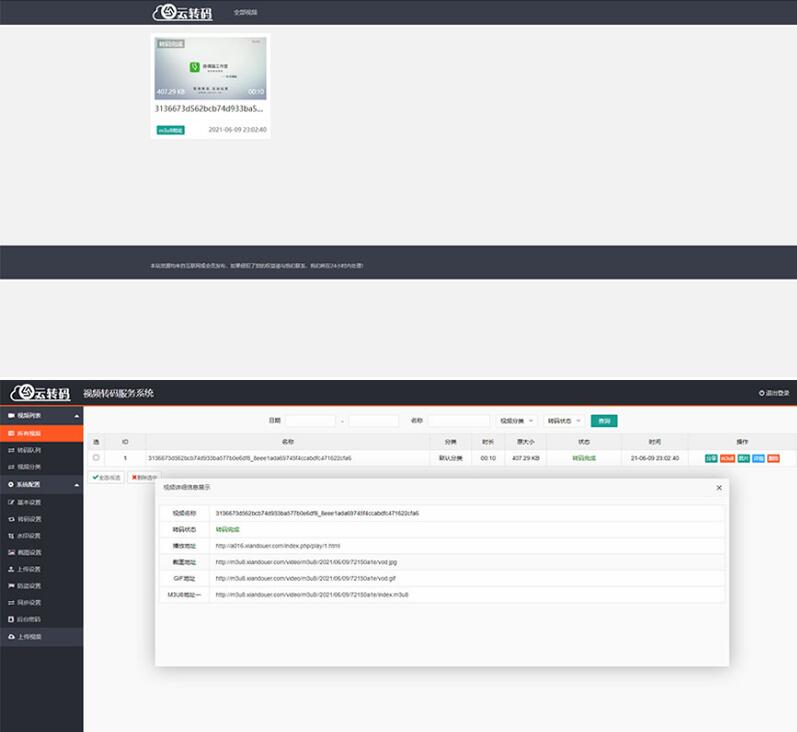Click 全部视频 in the top navigation

[x=245, y=13]
